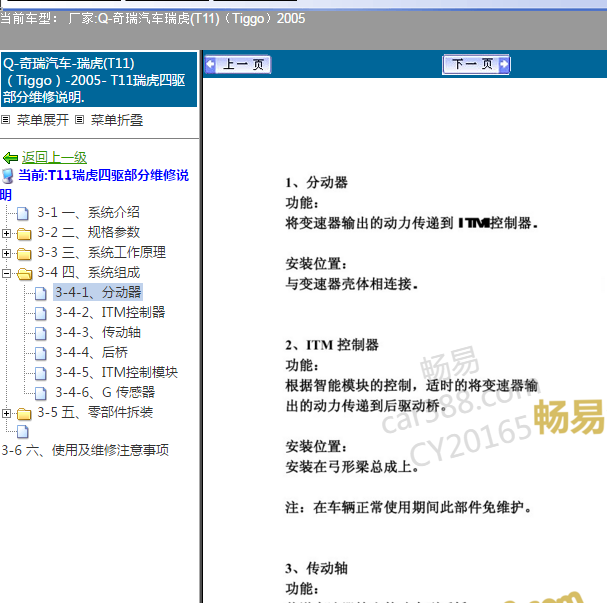Expand 3-5 零部件拆装 with plus box
Image resolution: width=607 pixels, height=603 pixels.
(6, 413)
